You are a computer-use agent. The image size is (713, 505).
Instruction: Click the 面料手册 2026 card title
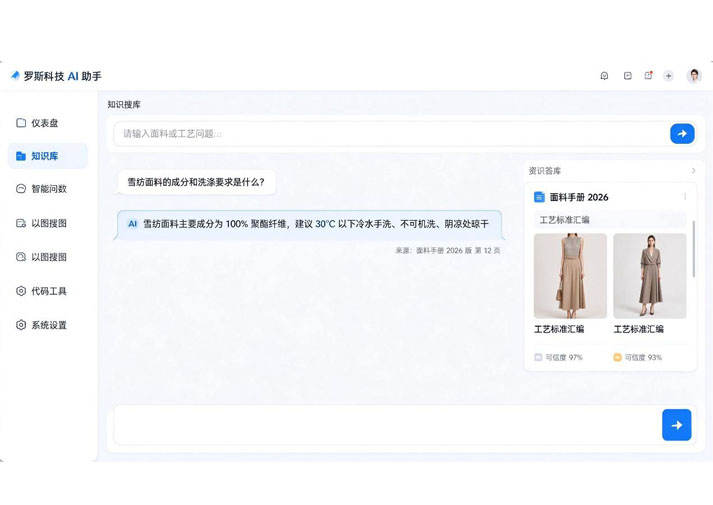[x=579, y=197]
